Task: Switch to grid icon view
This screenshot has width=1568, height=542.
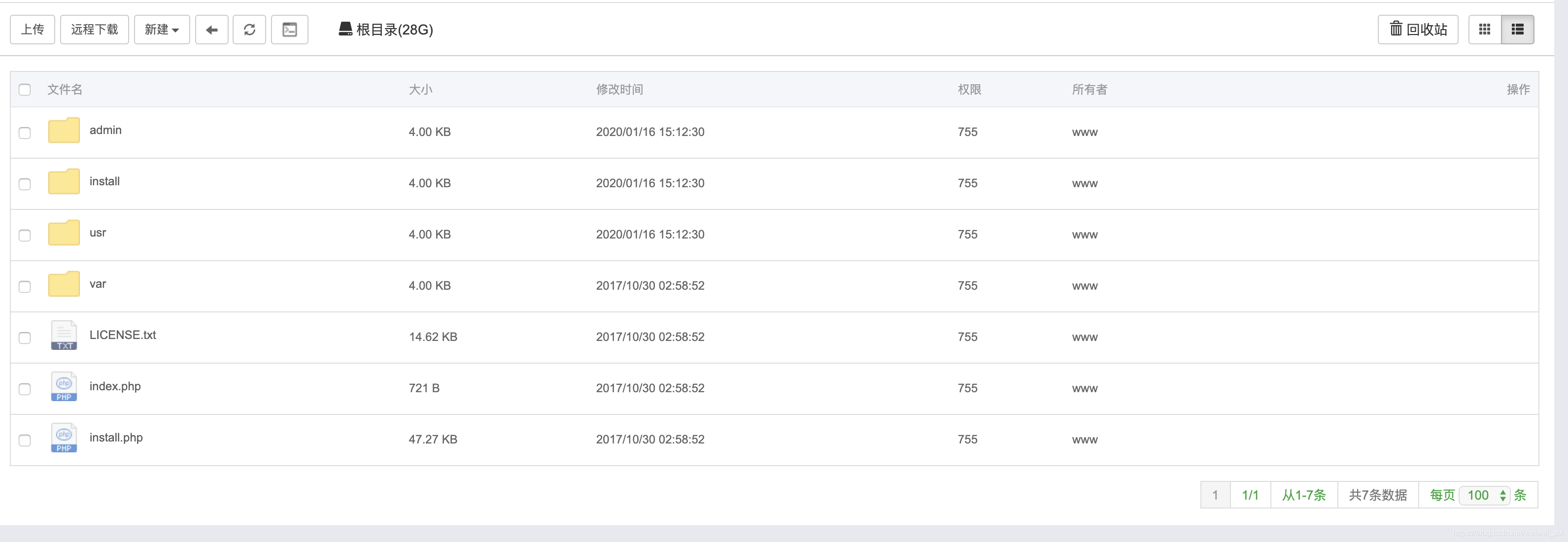Action: pos(1485,30)
